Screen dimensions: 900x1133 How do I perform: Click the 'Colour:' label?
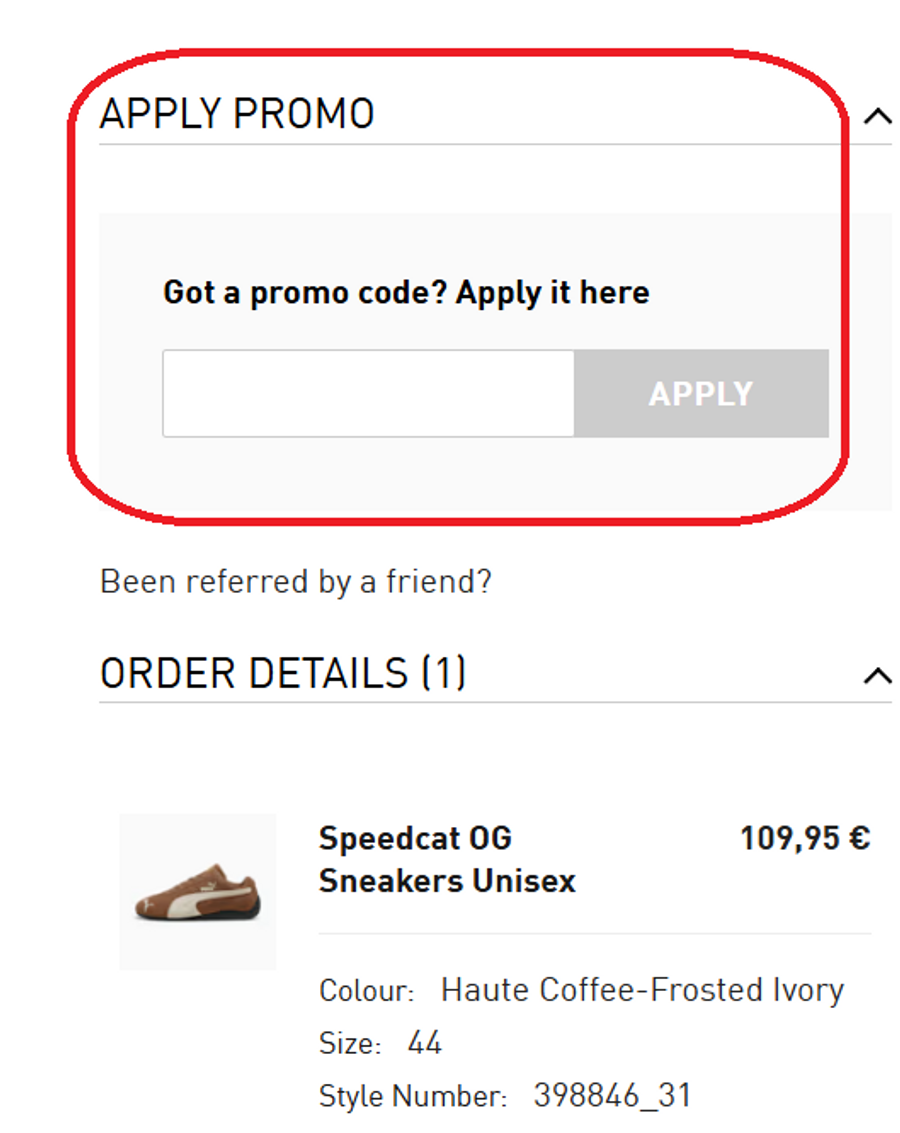click(x=366, y=991)
